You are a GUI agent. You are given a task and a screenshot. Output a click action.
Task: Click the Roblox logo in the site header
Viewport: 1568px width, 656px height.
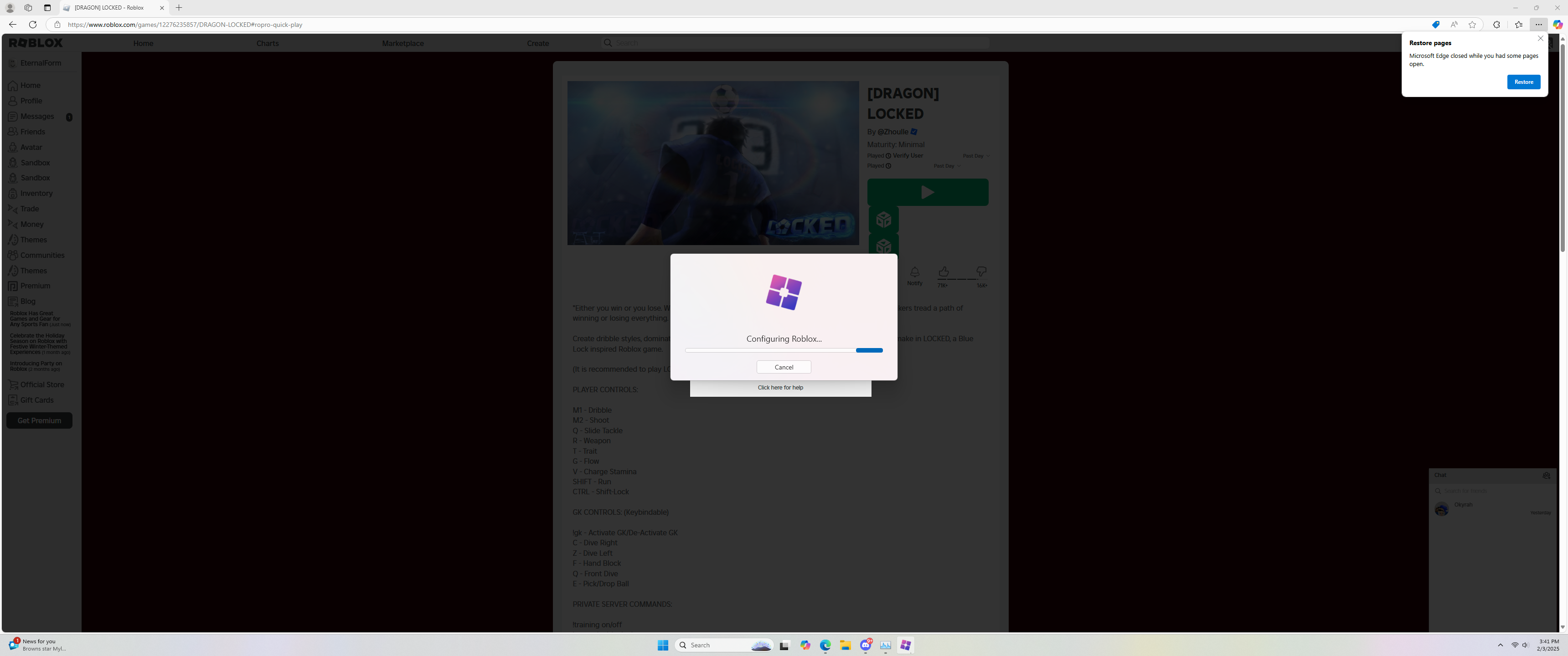pyautogui.click(x=36, y=43)
